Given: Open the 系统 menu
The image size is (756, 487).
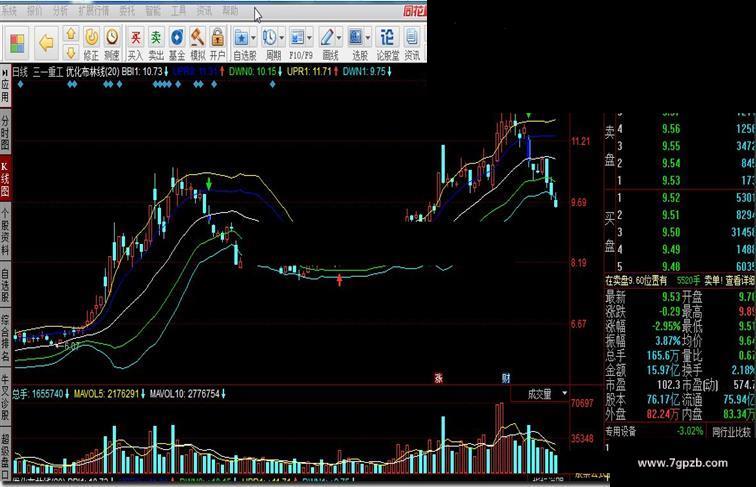Looking at the screenshot, I should 9,11.
